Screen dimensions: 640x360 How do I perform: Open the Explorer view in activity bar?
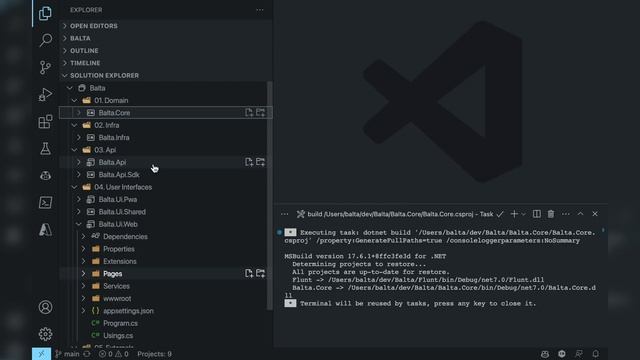tap(45, 13)
